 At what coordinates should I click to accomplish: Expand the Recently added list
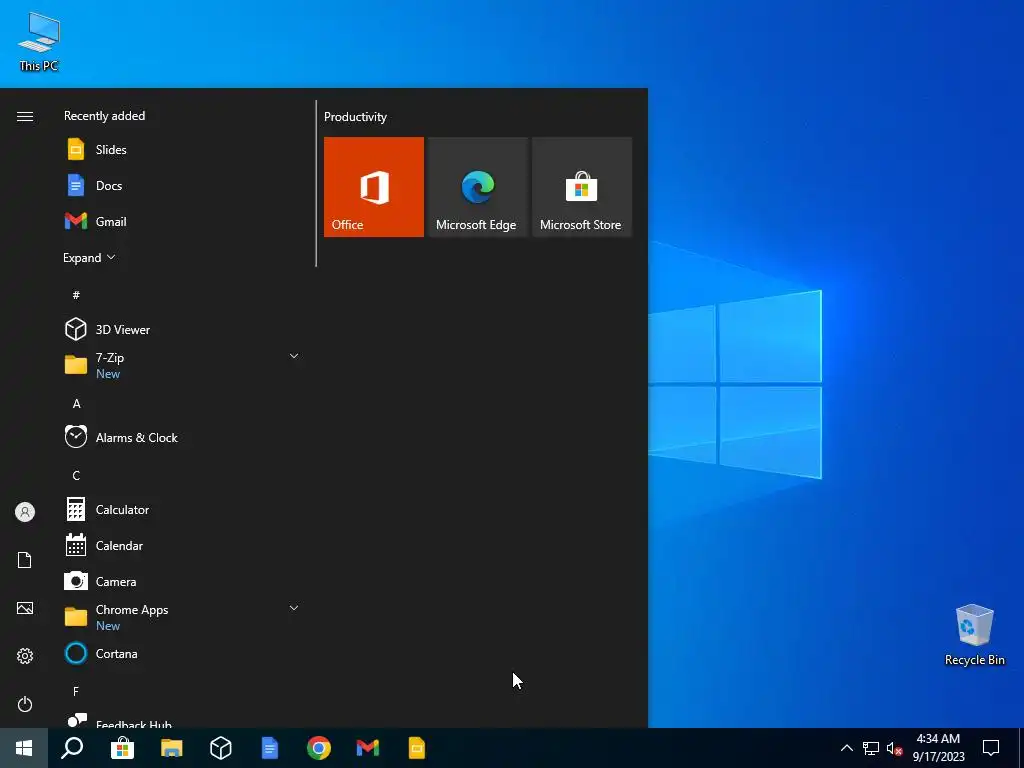(x=89, y=258)
